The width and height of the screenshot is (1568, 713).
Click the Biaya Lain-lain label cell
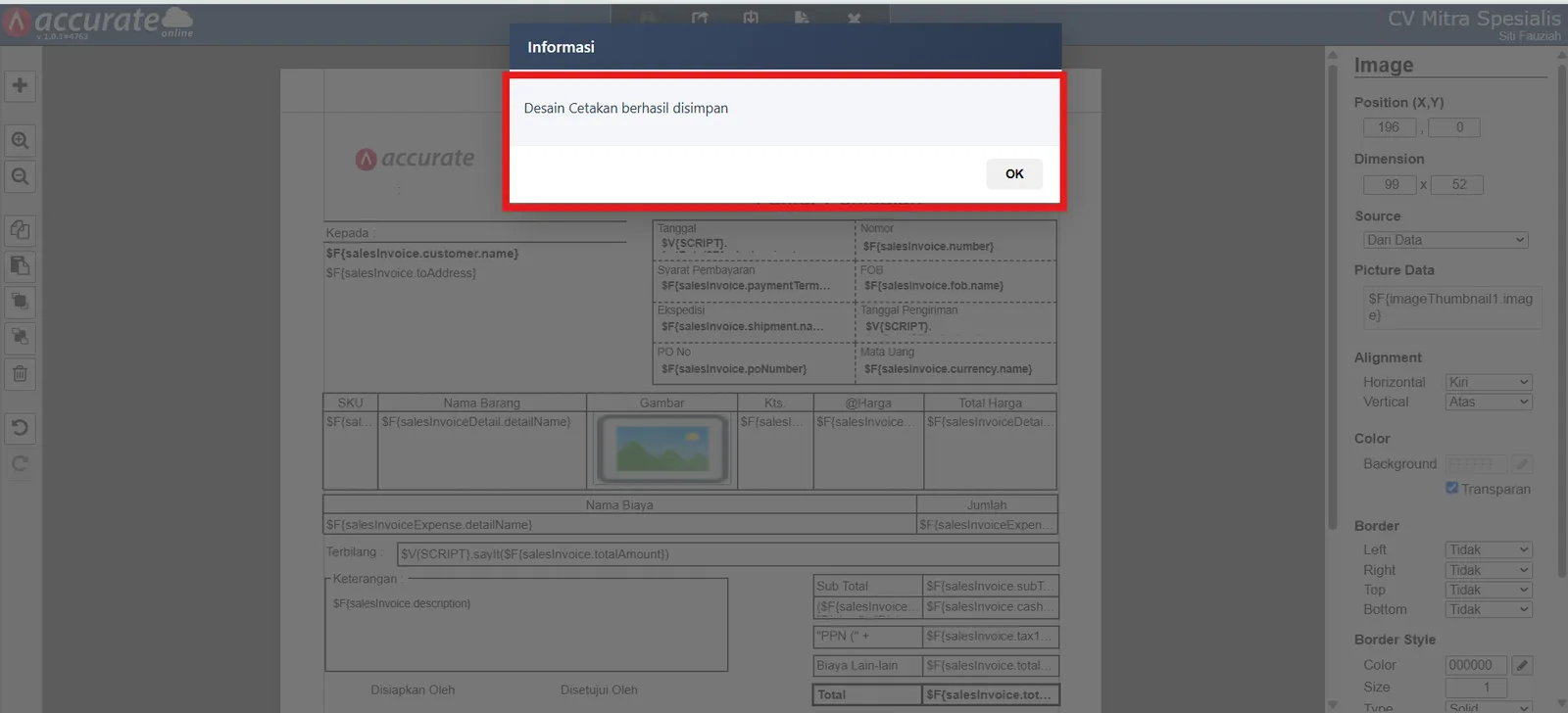coord(867,666)
